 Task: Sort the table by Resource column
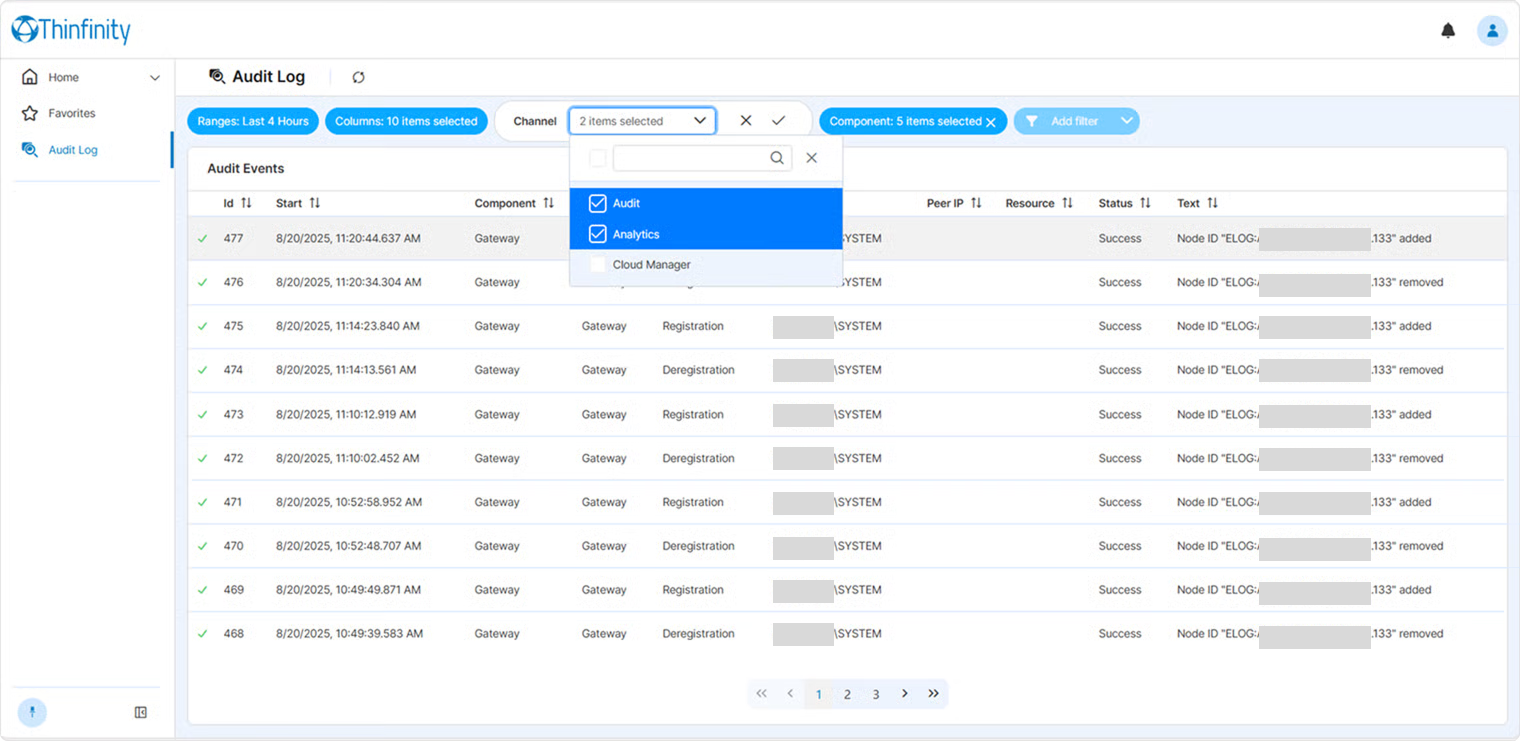[x=1067, y=203]
